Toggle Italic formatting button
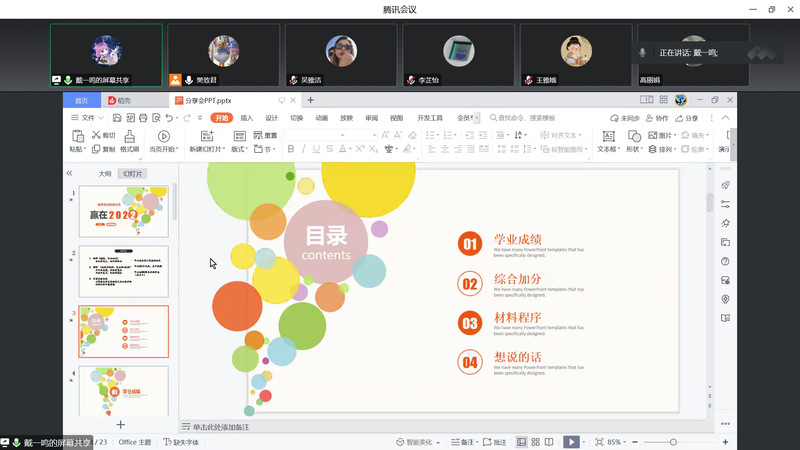This screenshot has width=800, height=450. click(304, 149)
